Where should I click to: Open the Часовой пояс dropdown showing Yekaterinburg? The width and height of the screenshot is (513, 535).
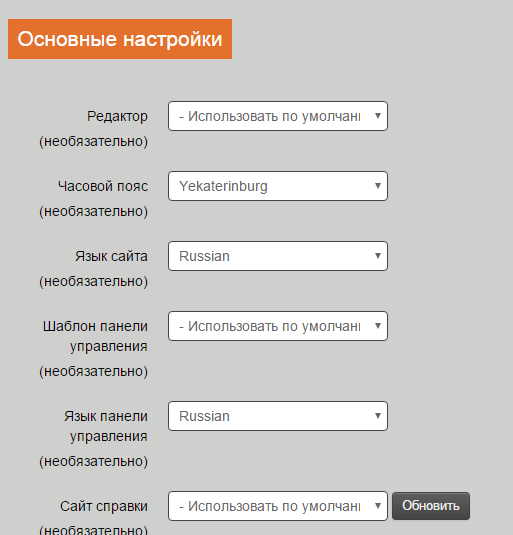278,186
